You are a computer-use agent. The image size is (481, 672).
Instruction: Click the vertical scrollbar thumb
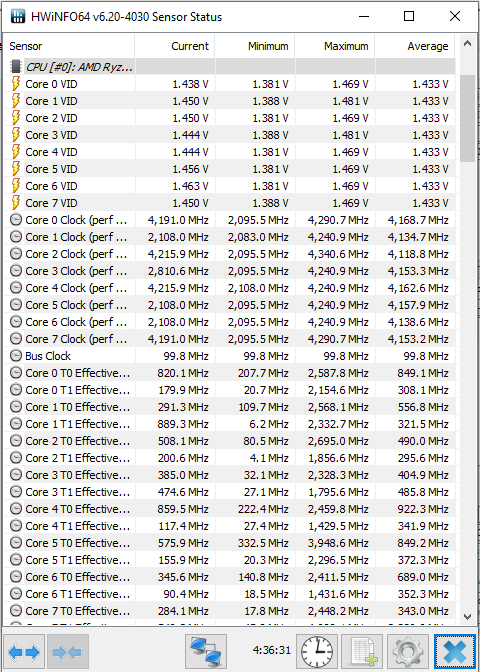467,118
